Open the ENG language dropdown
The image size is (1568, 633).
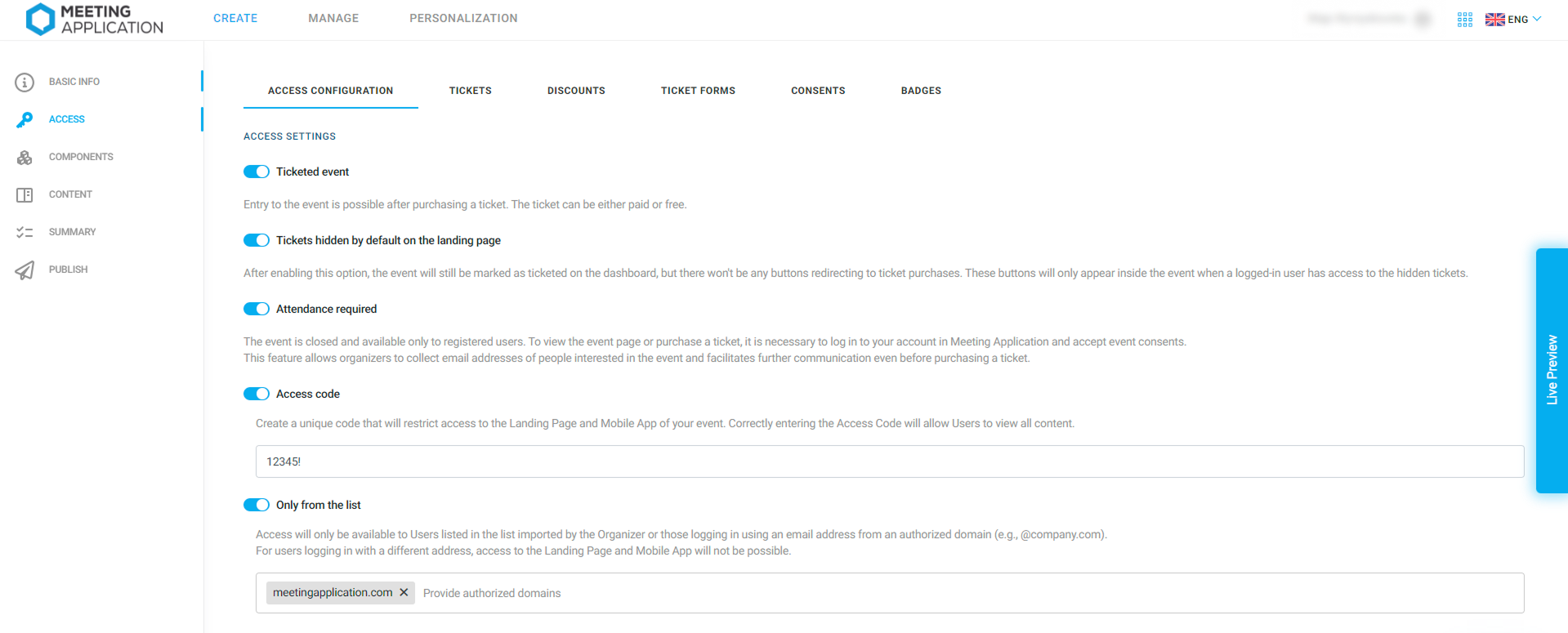[1513, 20]
